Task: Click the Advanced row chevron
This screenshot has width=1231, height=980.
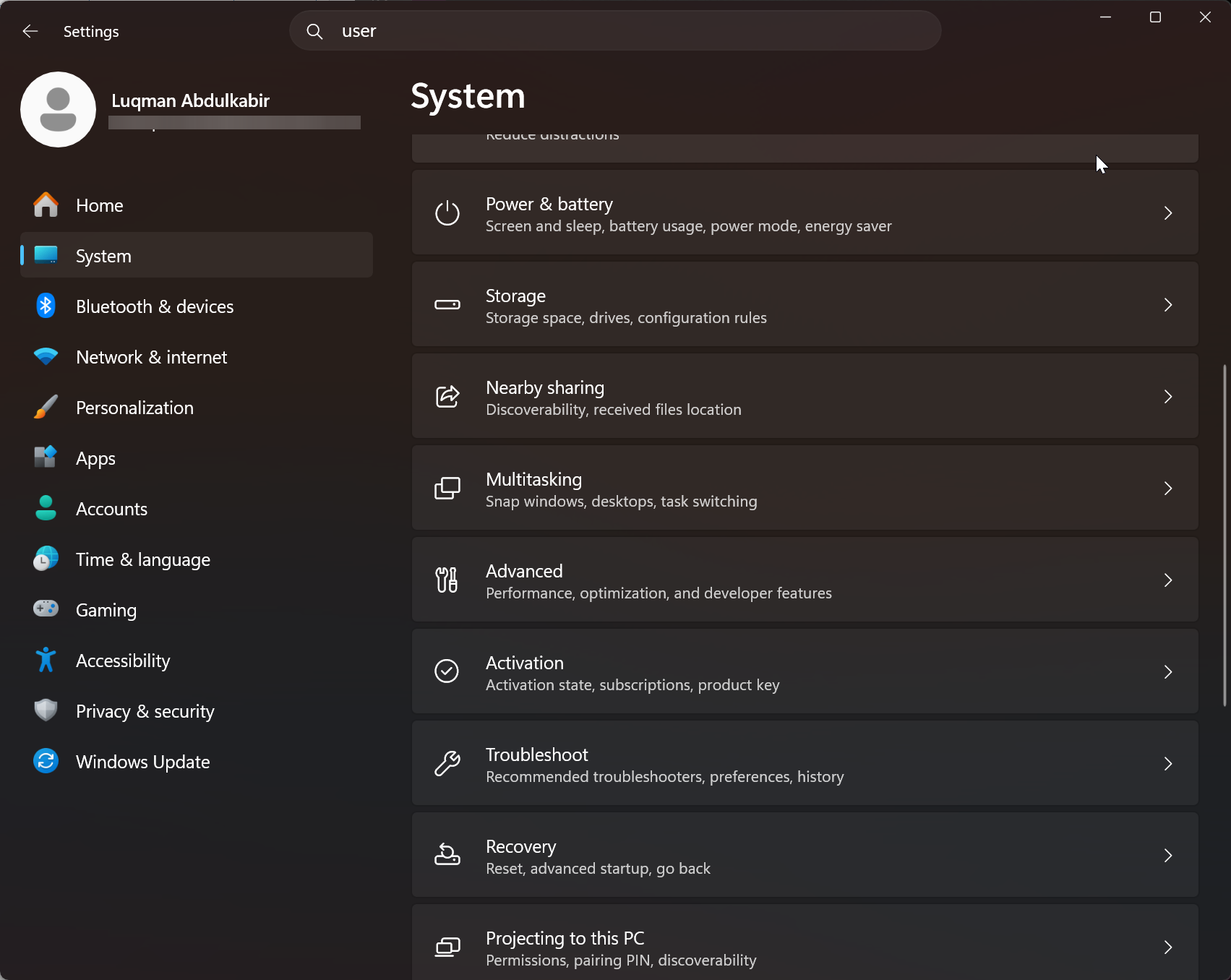Action: [1168, 580]
